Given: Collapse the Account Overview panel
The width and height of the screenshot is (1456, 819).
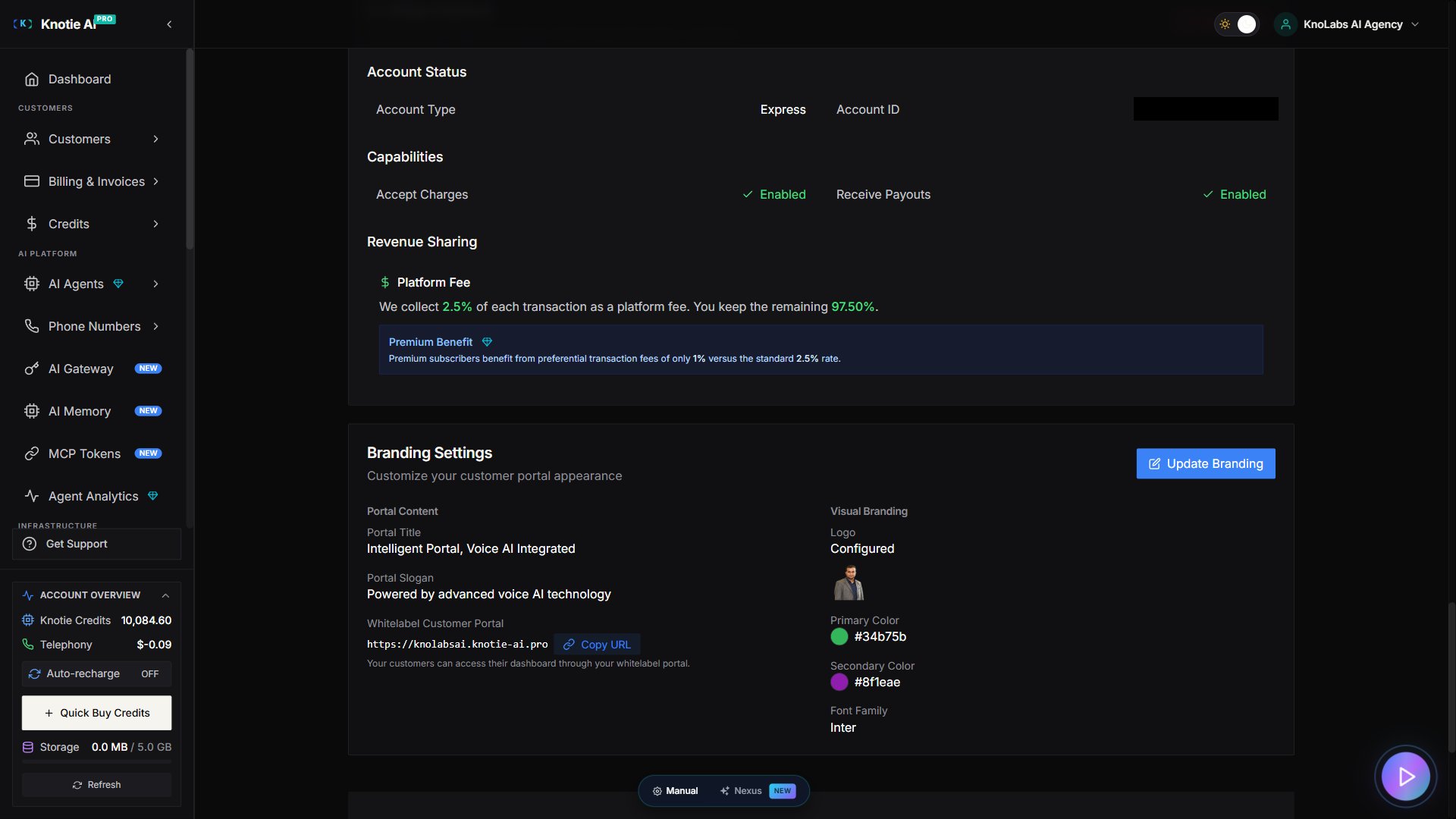Looking at the screenshot, I should (165, 595).
